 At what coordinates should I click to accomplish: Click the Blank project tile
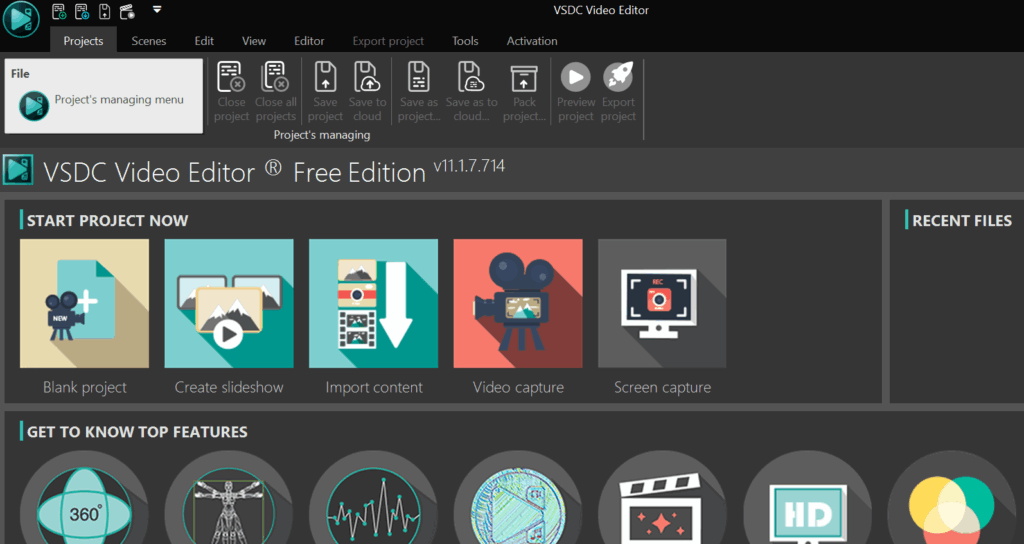point(84,304)
